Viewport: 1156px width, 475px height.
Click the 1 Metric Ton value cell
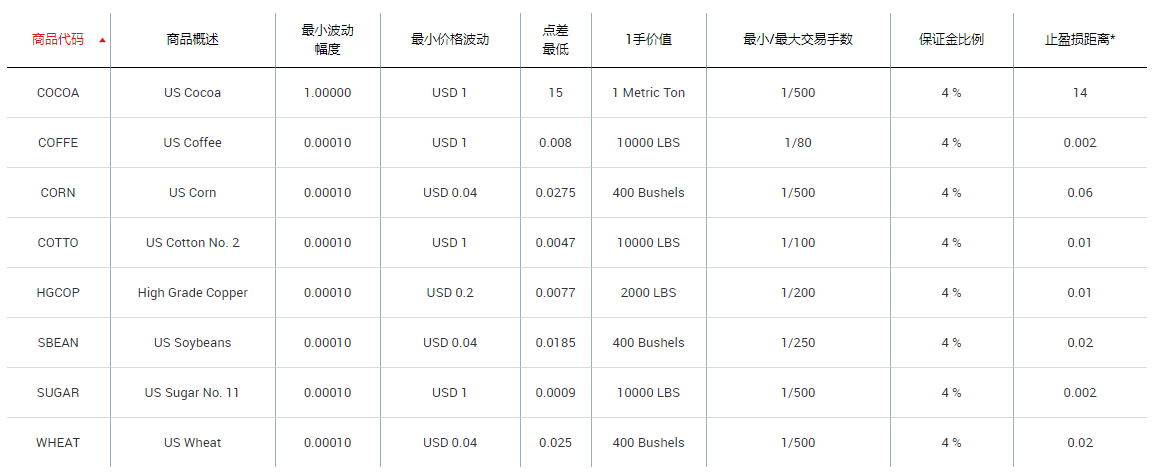[648, 92]
